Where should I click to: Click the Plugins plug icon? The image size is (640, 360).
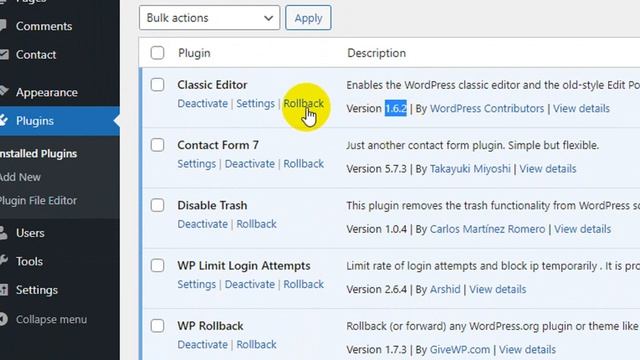(x=4, y=120)
